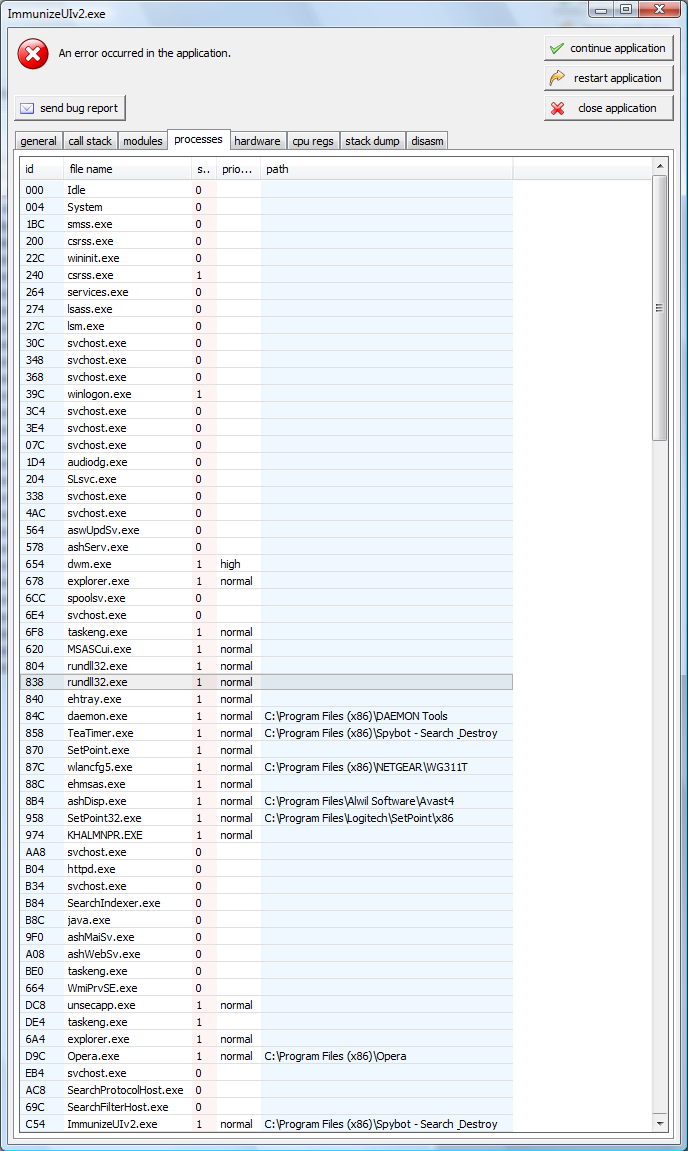The width and height of the screenshot is (688, 1151).
Task: Select the wlancfg5.exe row
Action: [x=267, y=767]
